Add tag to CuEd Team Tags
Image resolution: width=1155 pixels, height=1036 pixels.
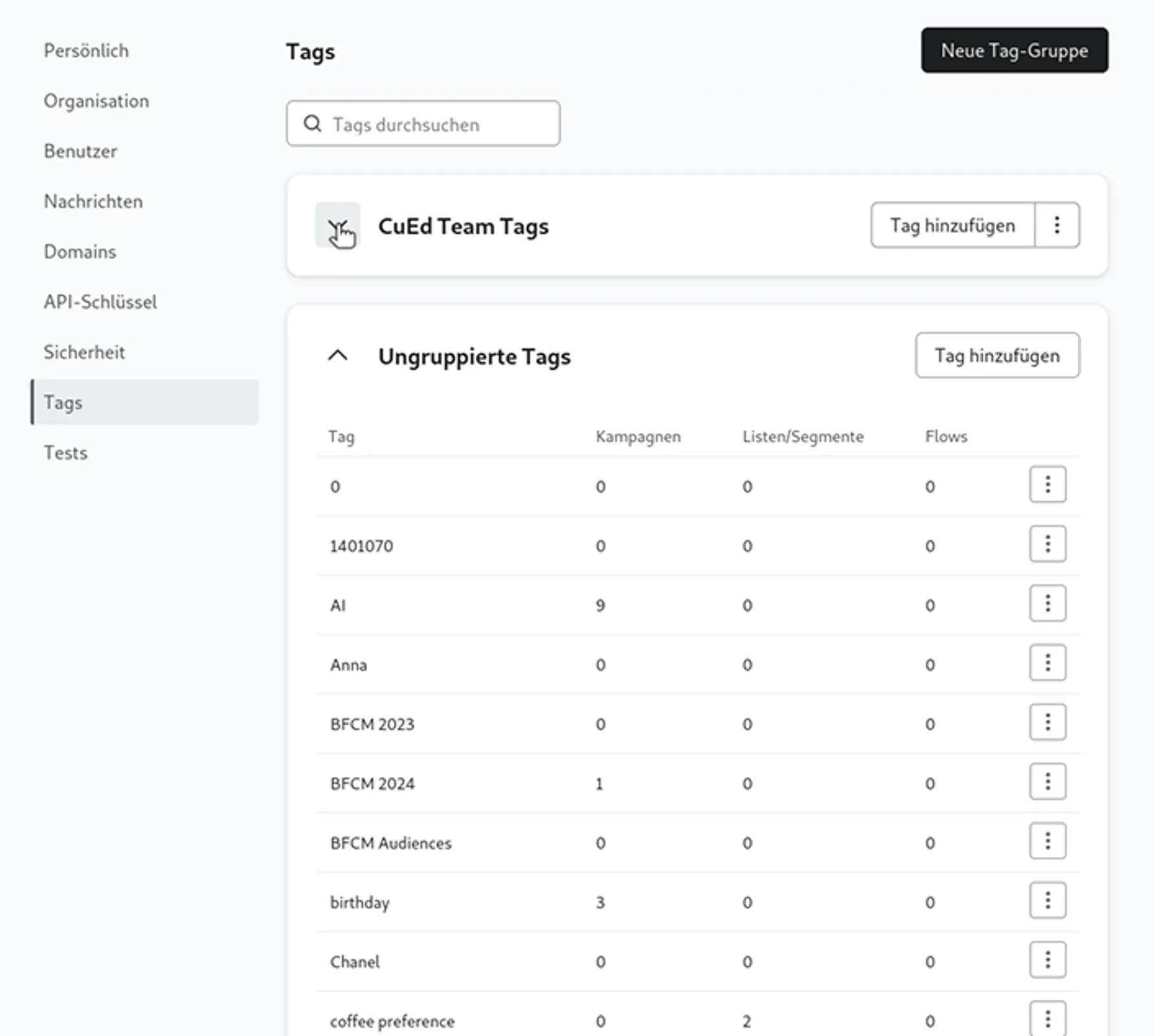952,225
